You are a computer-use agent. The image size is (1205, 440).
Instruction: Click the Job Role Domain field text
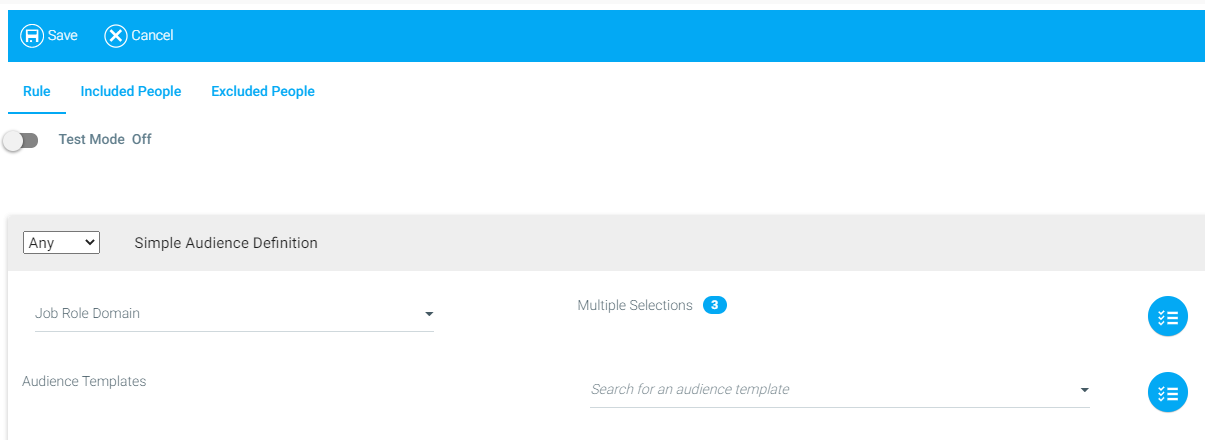click(87, 313)
